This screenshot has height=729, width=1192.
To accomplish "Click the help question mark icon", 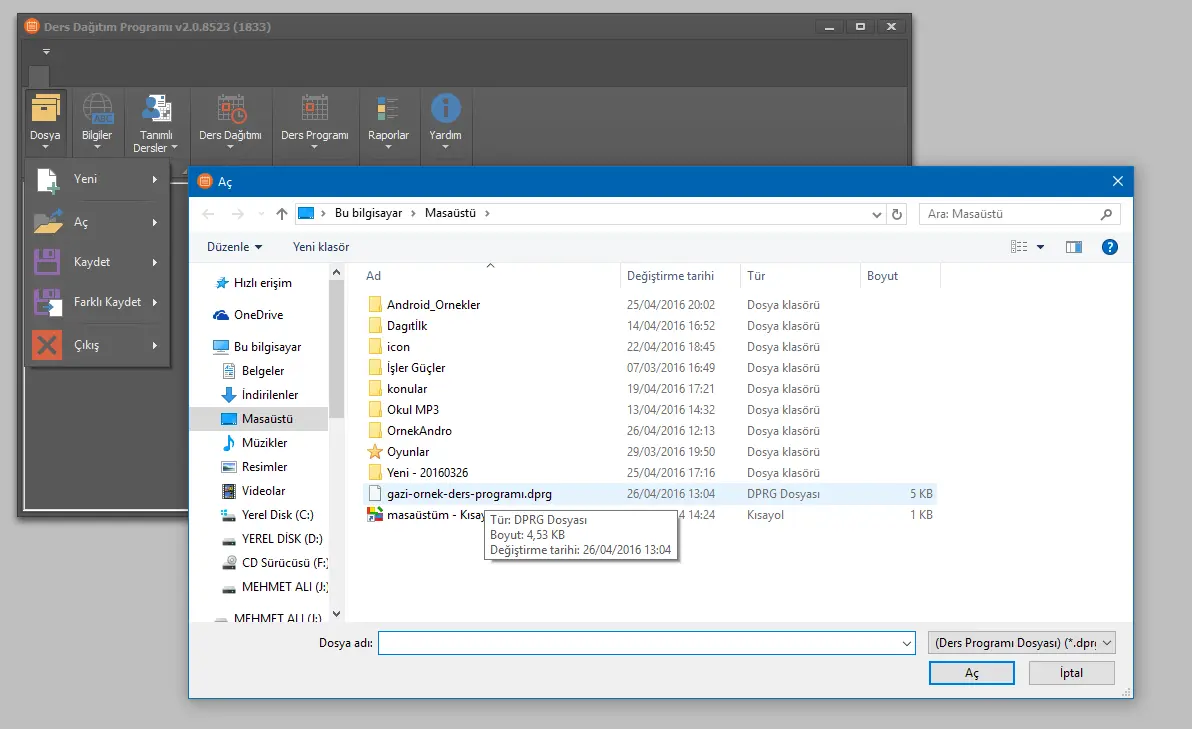I will tap(1109, 247).
